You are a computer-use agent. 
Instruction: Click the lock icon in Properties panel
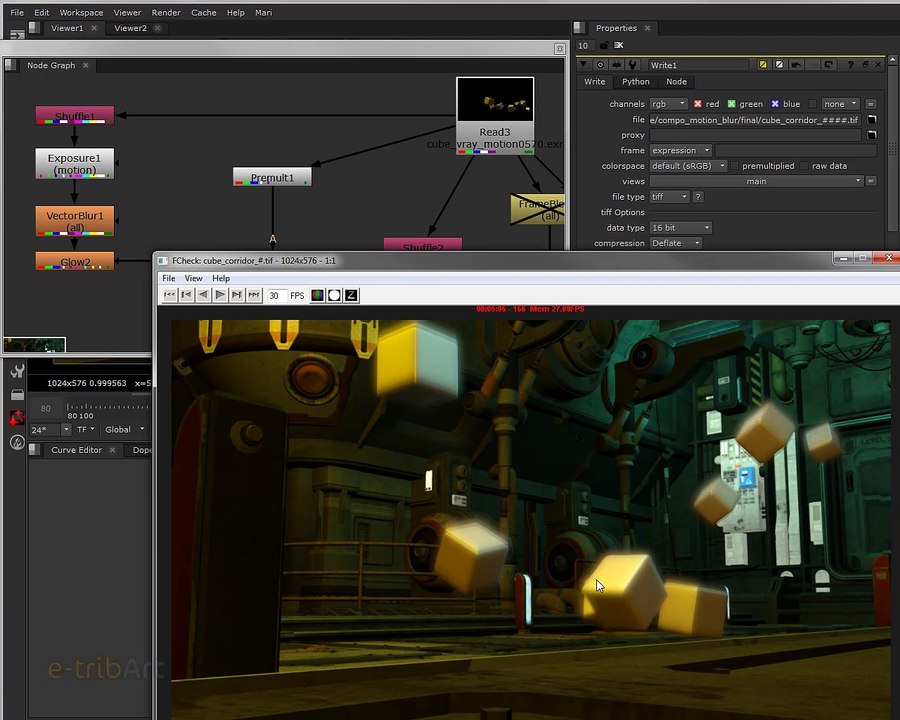coord(604,45)
